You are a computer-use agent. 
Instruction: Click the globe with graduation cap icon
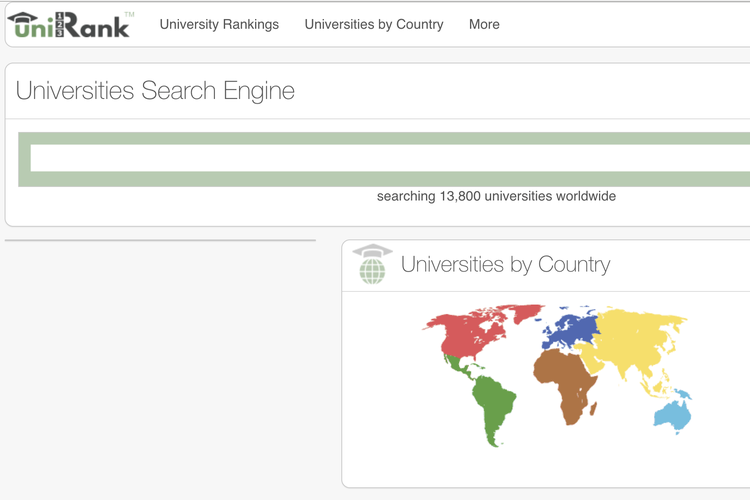[x=372, y=265]
